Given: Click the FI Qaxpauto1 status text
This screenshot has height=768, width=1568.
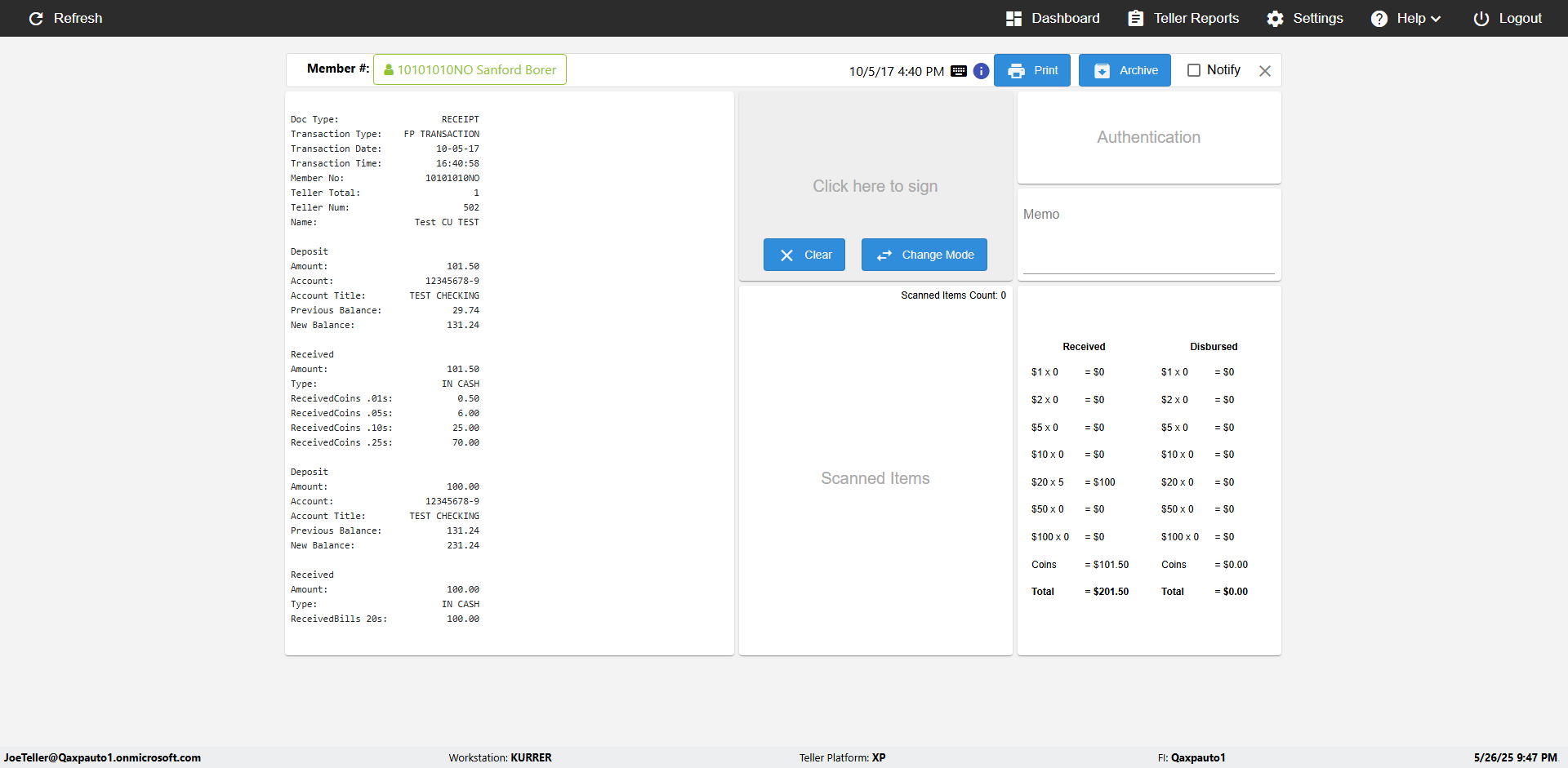Looking at the screenshot, I should [x=1192, y=757].
